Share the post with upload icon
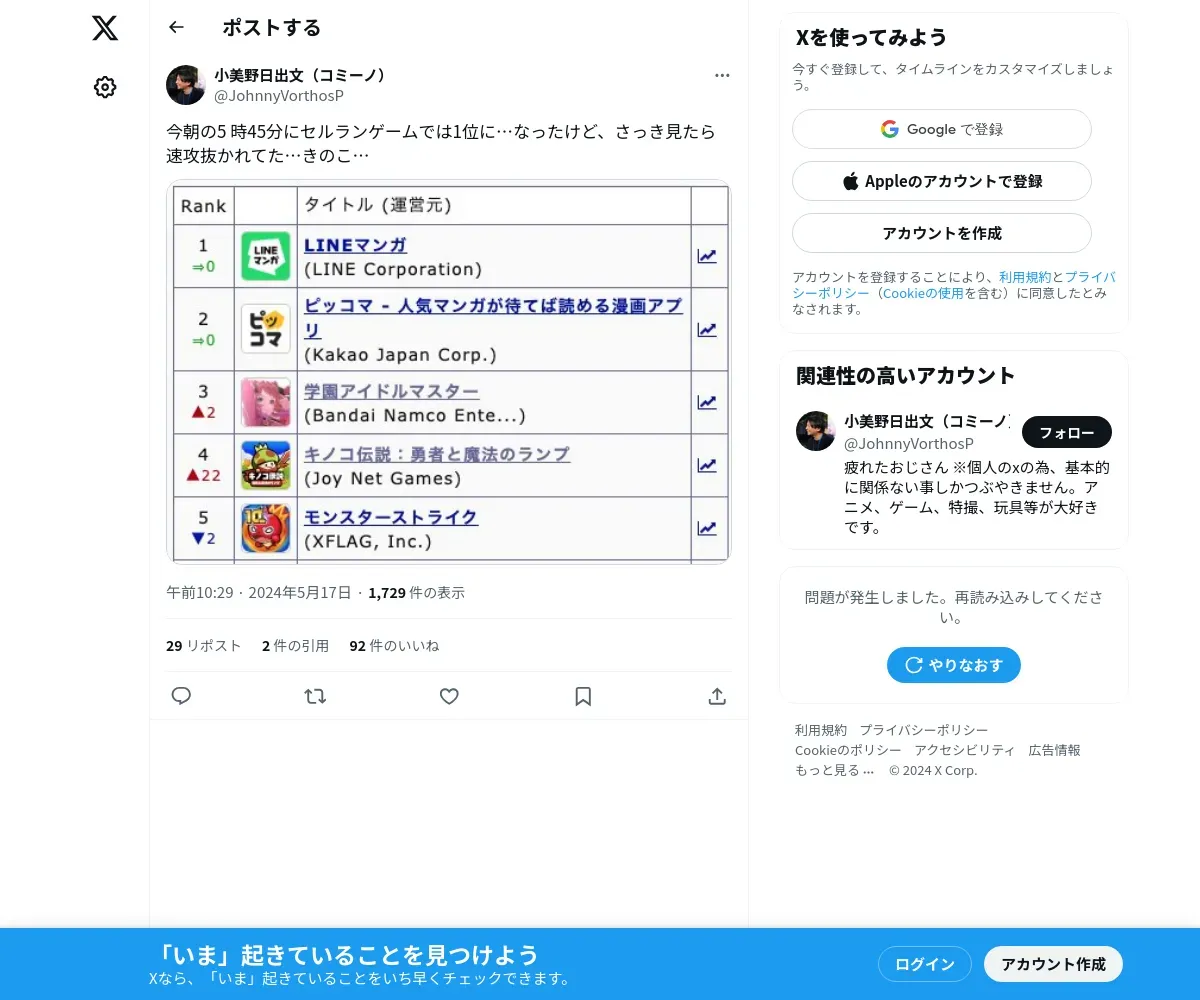The image size is (1200, 1000). 717,696
